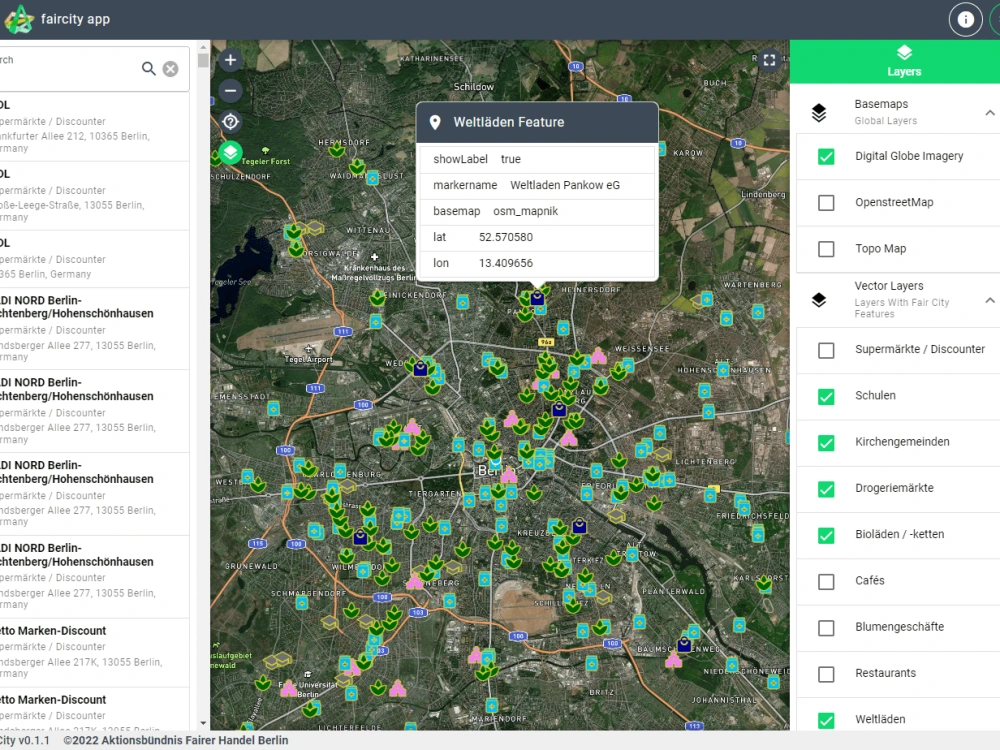Click the zoom in button on the map
This screenshot has width=1000, height=750.
coord(230,60)
